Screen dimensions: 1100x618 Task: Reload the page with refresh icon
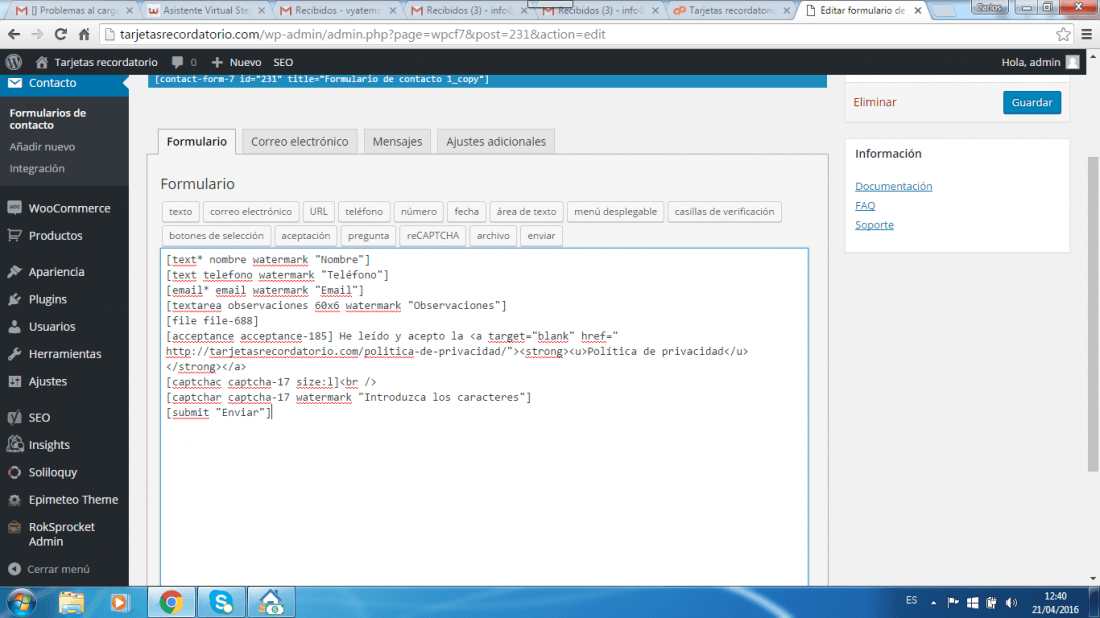pos(60,34)
